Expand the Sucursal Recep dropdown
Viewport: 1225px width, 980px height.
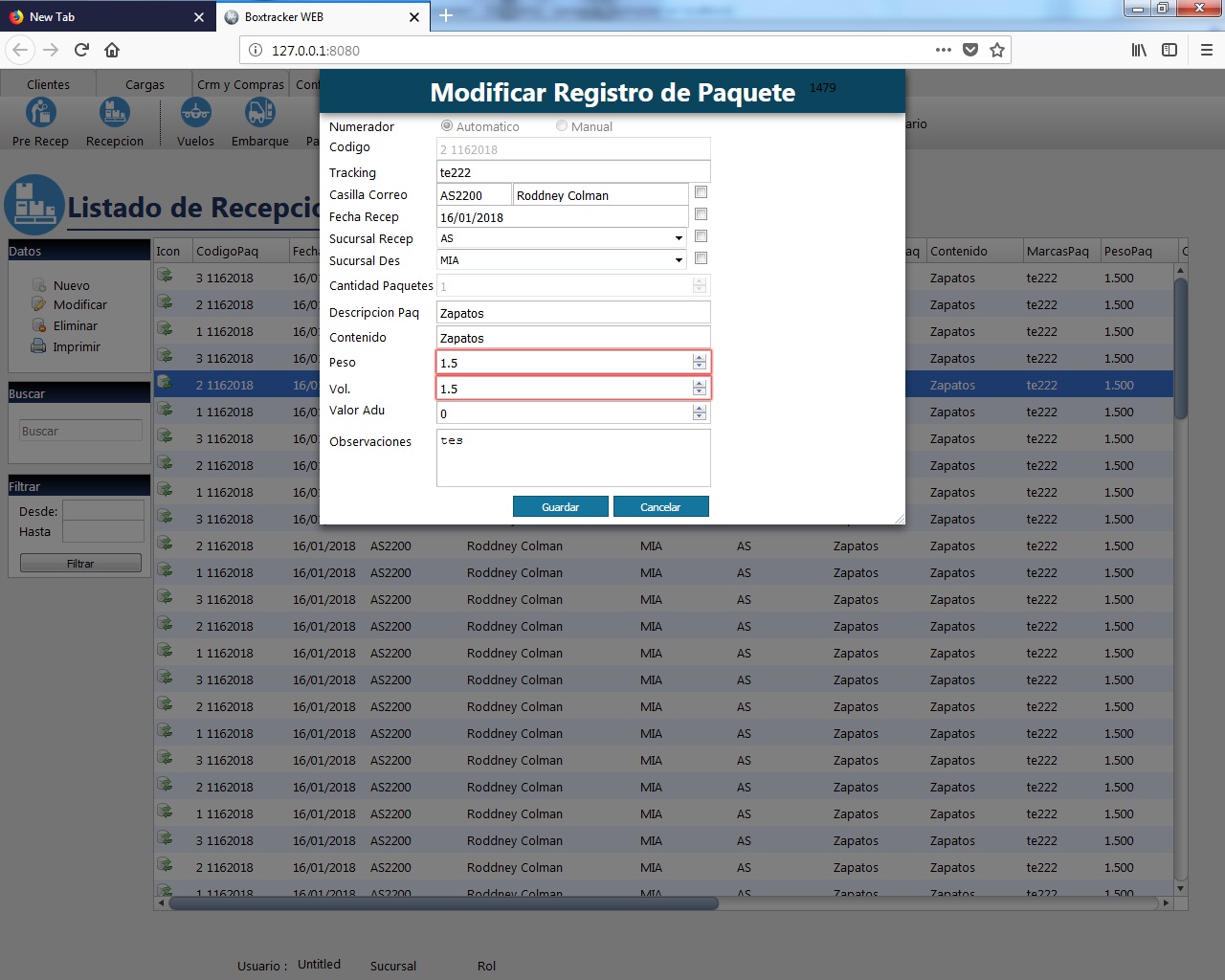coord(679,238)
